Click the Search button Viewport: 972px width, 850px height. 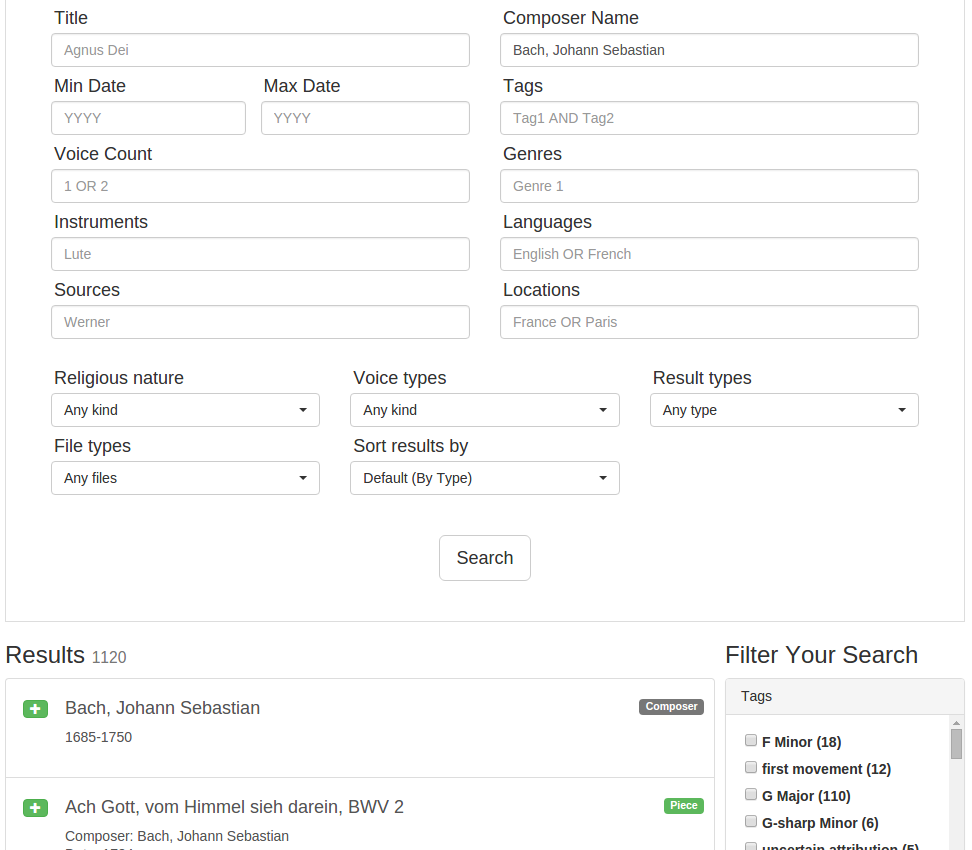coord(485,558)
